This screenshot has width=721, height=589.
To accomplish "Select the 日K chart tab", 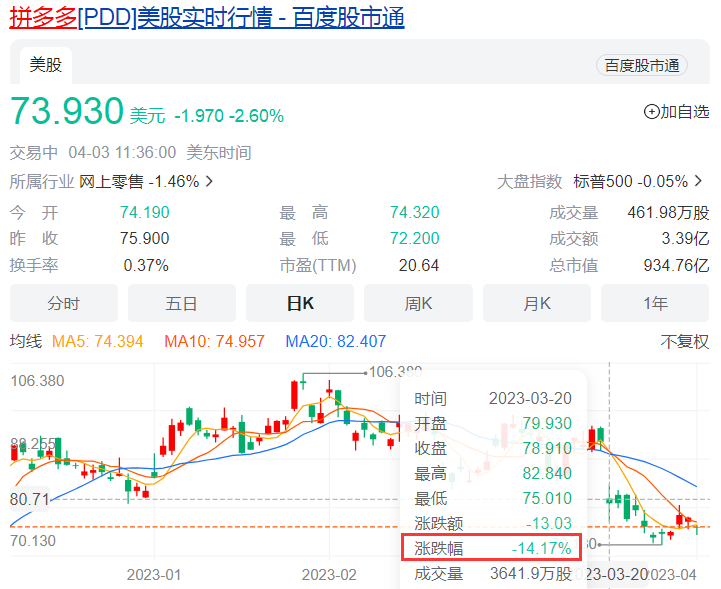I will click(300, 303).
